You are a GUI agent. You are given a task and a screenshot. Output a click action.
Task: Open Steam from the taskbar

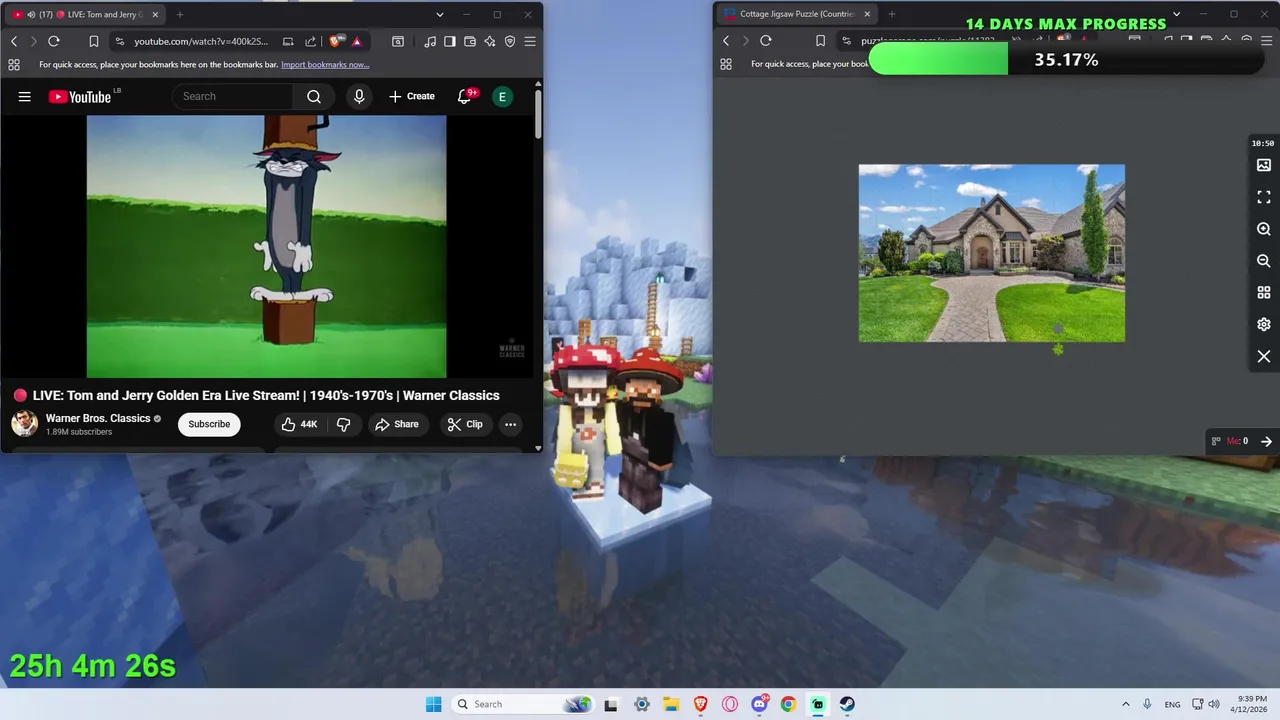coord(847,704)
